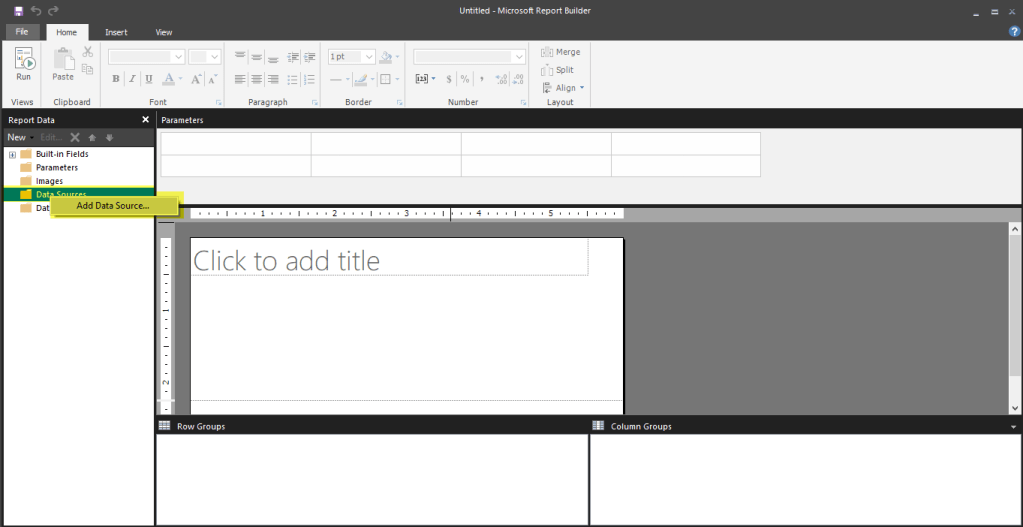Click the percent format icon
Viewport: 1023px width, 527px height.
(x=465, y=79)
